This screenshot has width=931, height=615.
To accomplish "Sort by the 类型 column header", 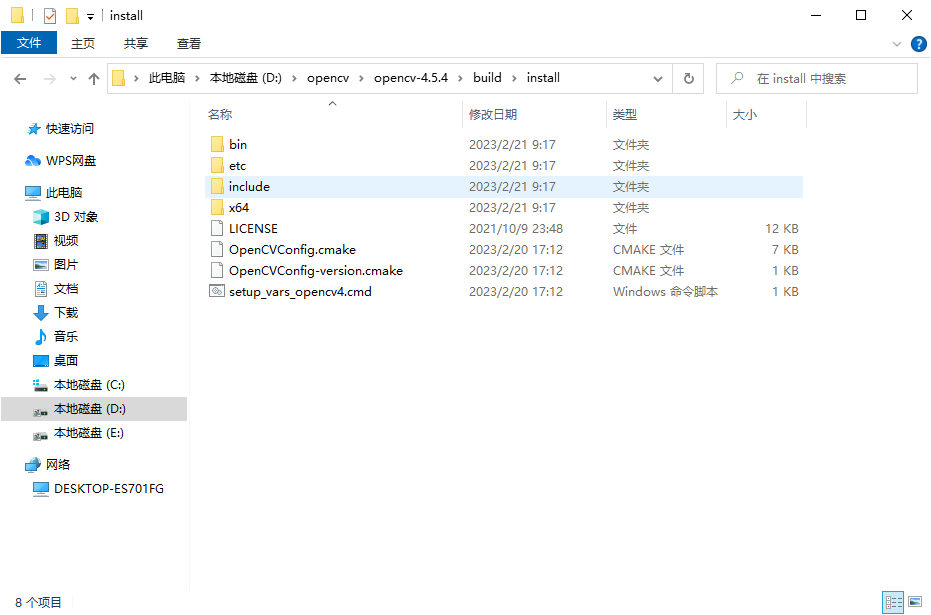I will click(625, 115).
